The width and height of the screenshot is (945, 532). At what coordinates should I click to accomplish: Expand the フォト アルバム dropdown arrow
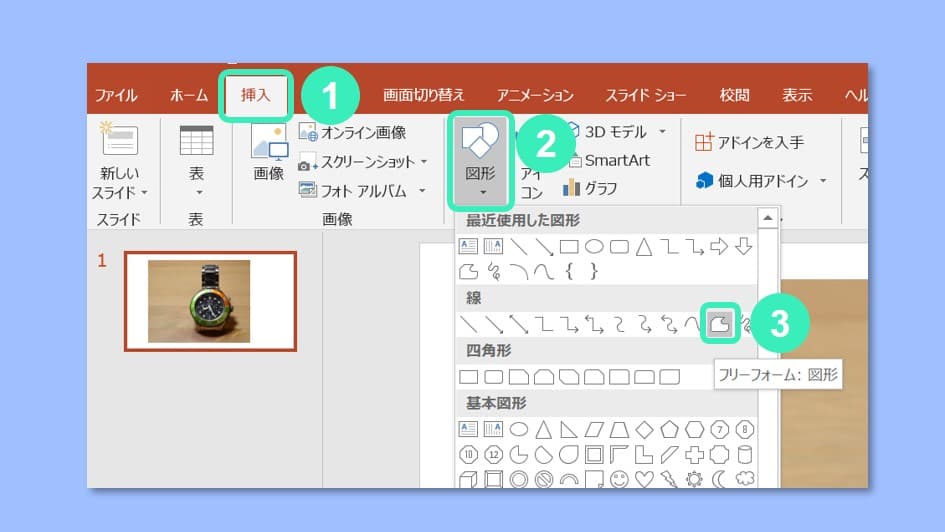tap(422, 191)
